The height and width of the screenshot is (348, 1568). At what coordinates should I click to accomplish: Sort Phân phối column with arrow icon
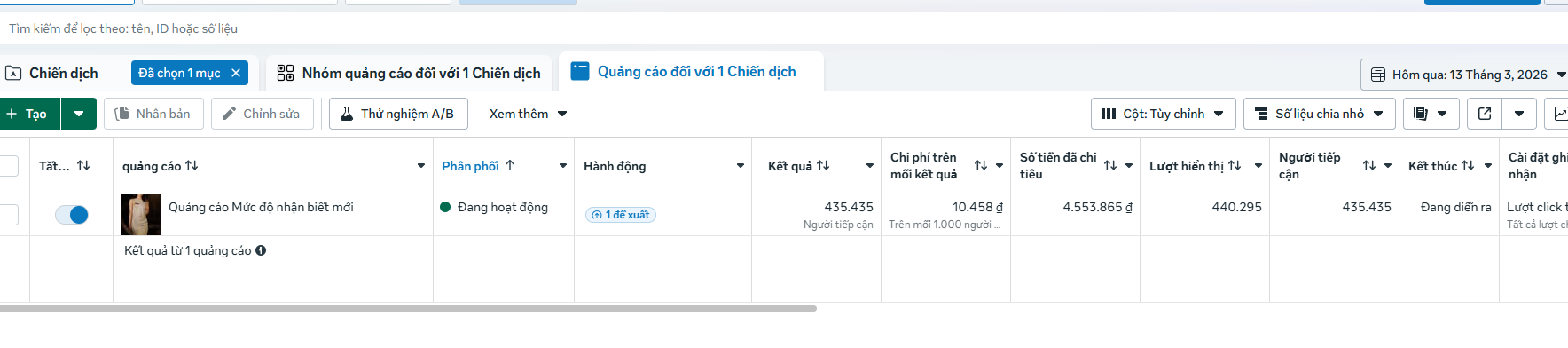pyautogui.click(x=510, y=165)
